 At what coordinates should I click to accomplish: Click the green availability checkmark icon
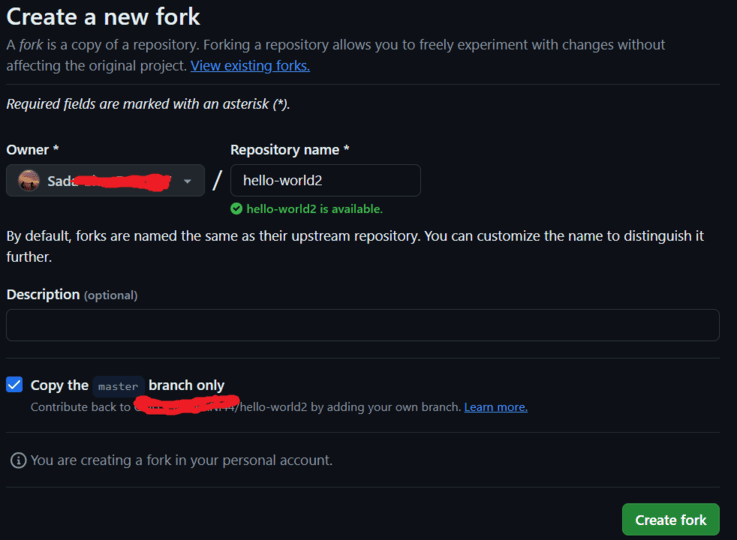pos(236,209)
